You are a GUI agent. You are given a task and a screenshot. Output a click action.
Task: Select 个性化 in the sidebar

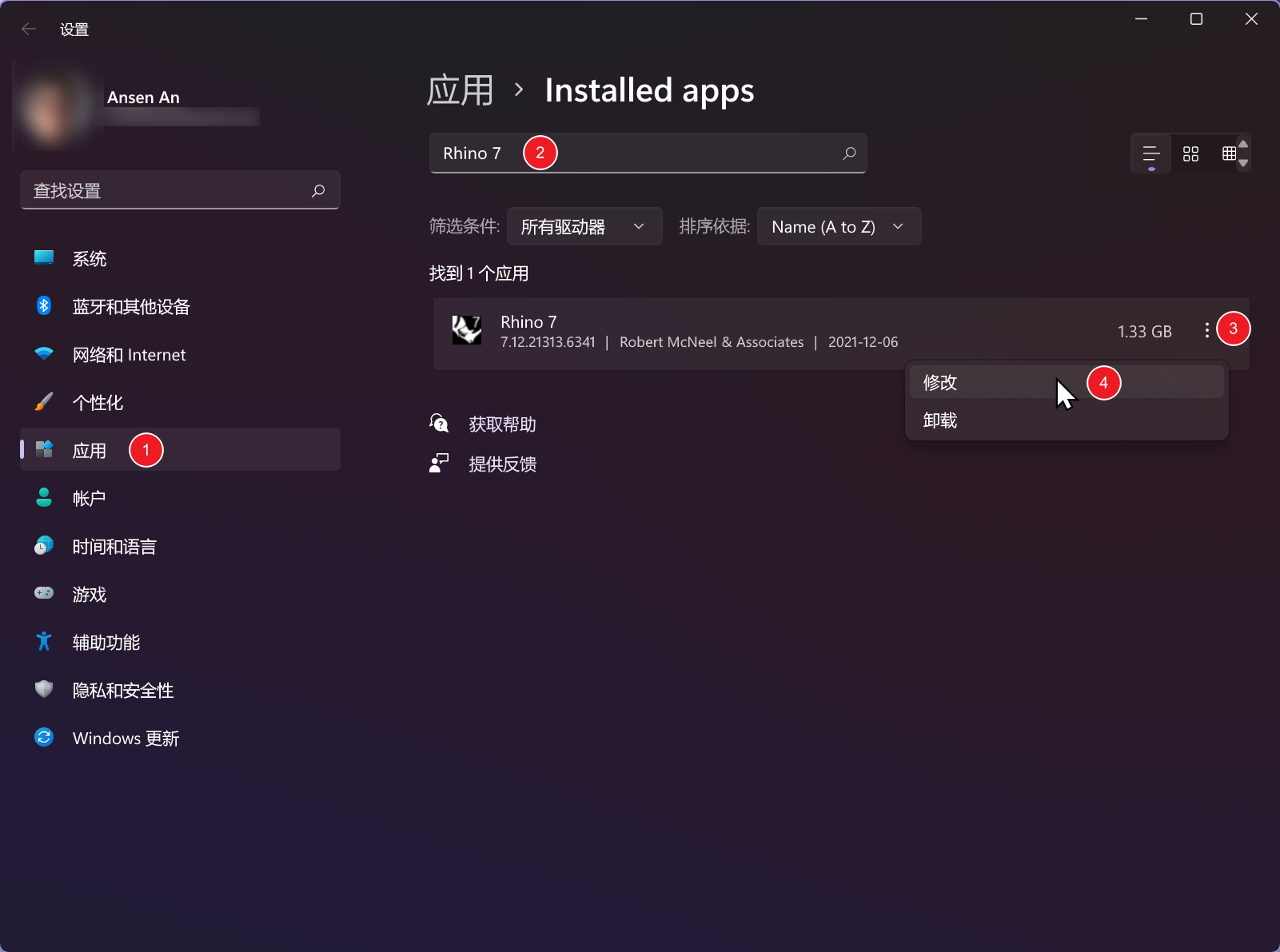click(98, 402)
